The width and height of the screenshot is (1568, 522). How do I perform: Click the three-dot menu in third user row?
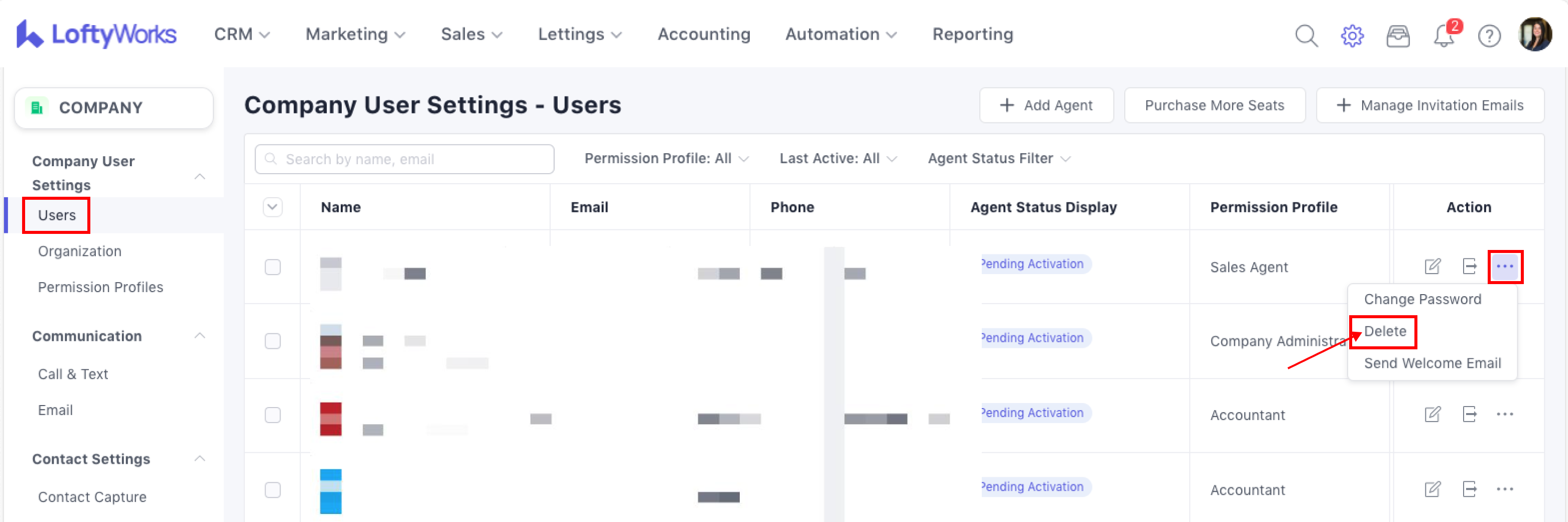pyautogui.click(x=1505, y=414)
